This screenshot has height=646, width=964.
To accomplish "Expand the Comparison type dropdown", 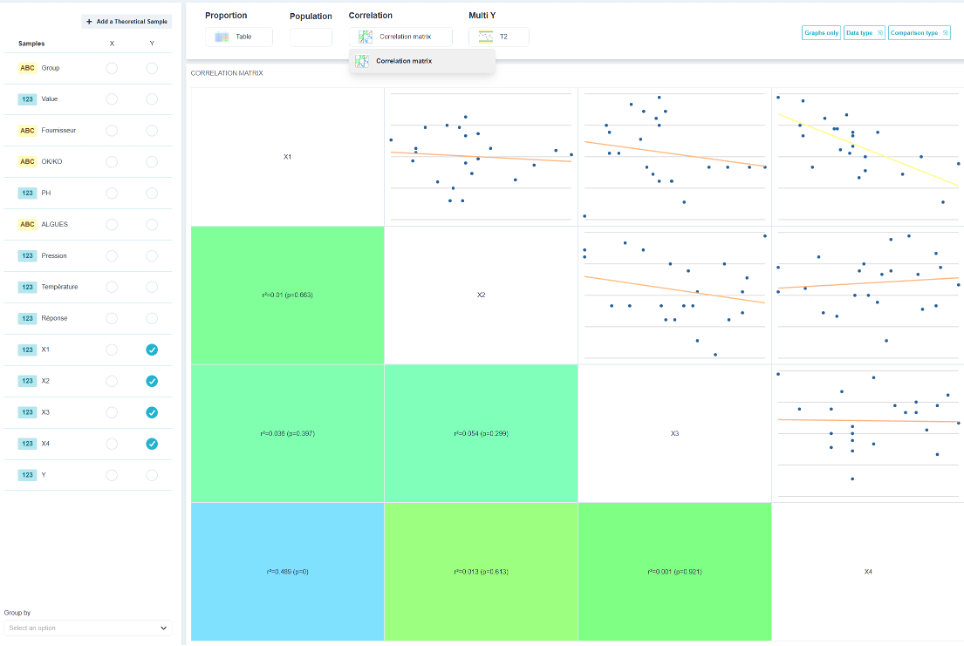I will click(919, 33).
